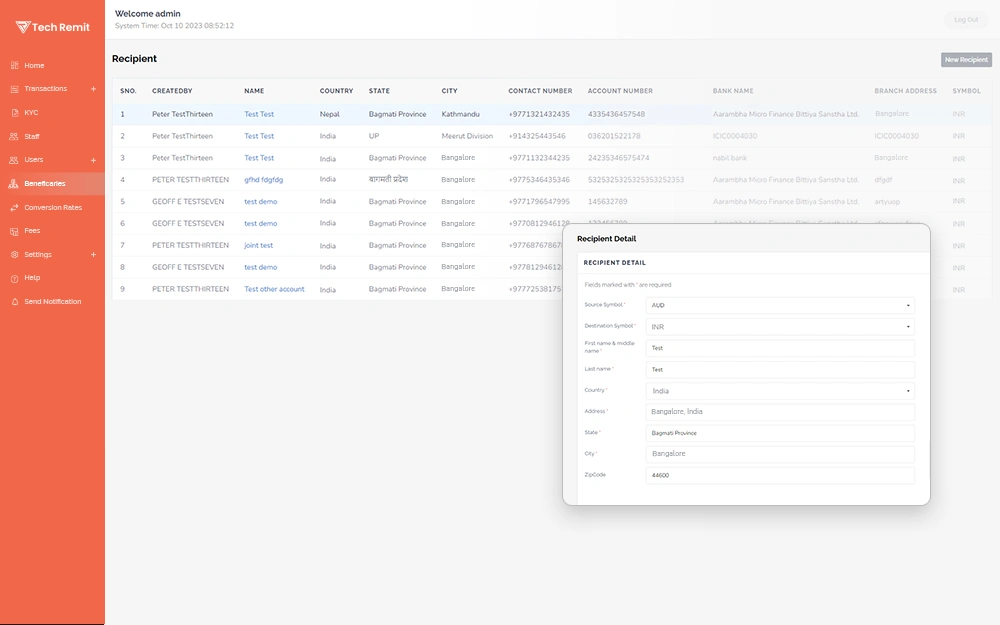Click the Help icon in sidebar
This screenshot has width=1000, height=625.
coord(14,278)
